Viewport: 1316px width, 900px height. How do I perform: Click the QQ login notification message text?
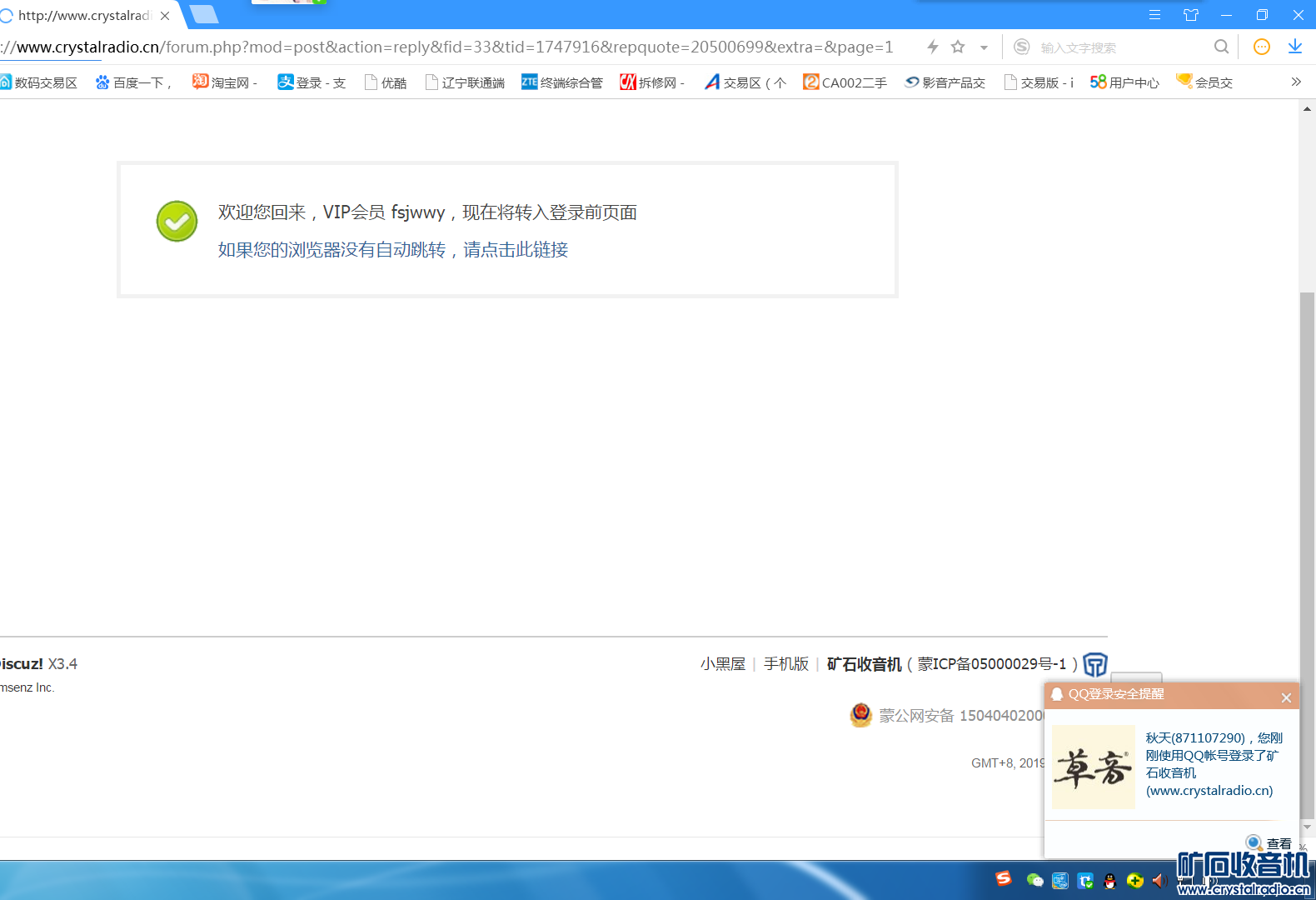click(1214, 764)
